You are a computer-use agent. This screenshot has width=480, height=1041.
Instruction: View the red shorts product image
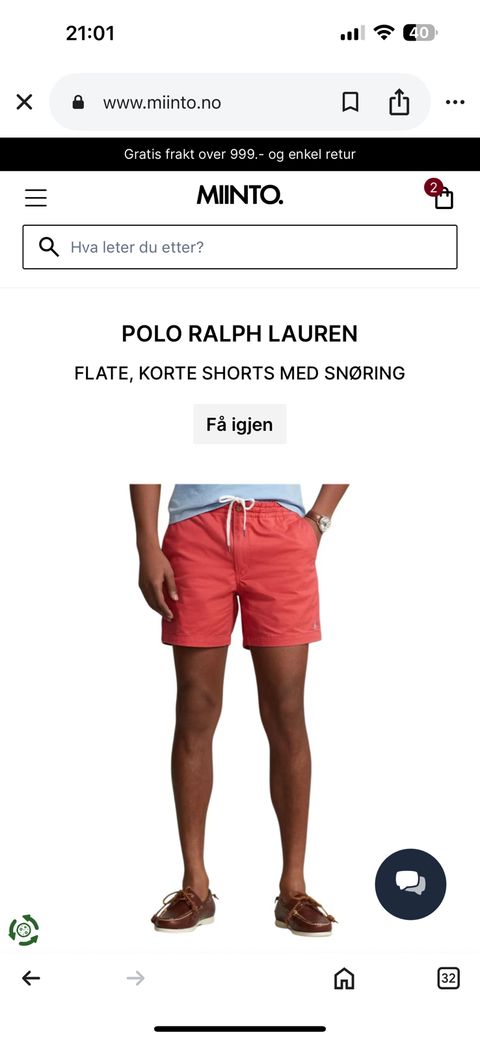point(240,711)
